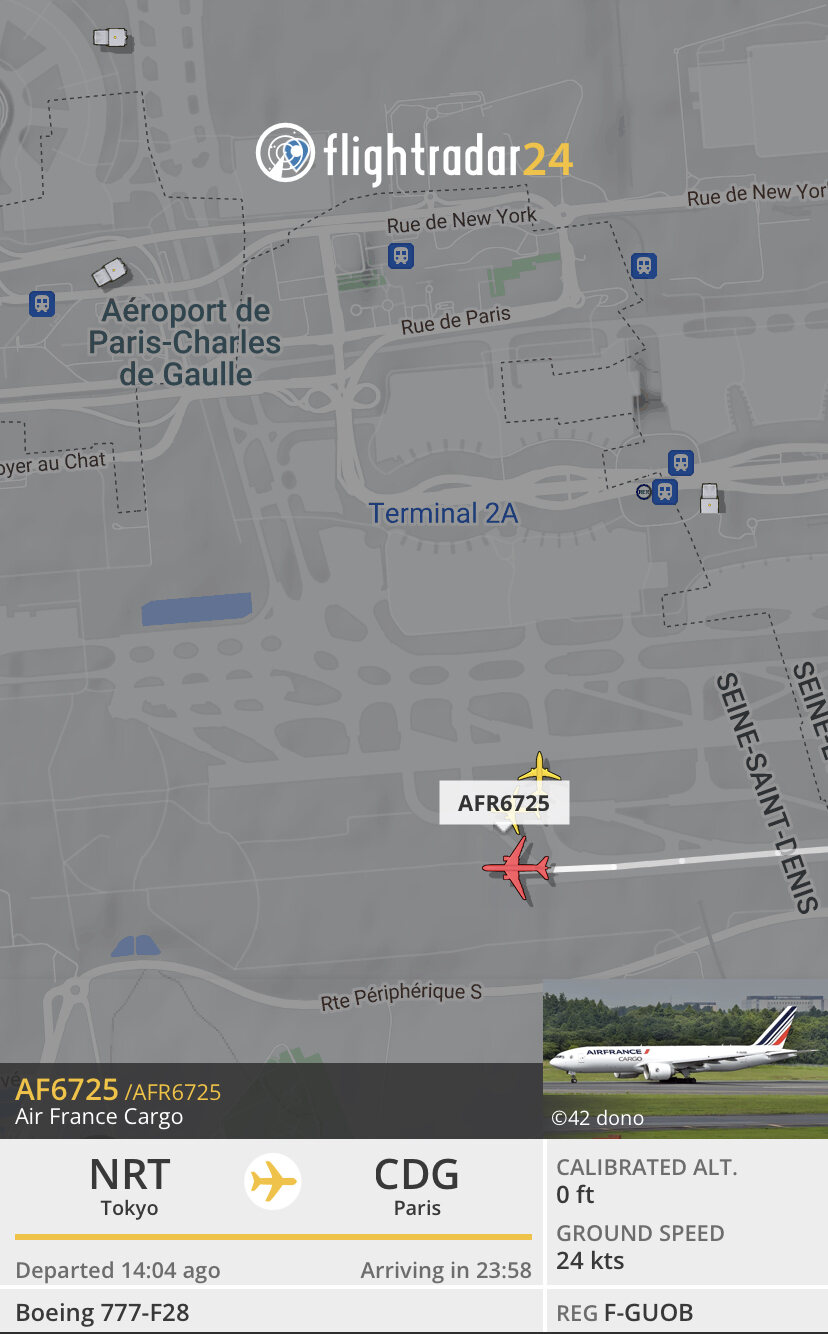828x1334 pixels.
Task: Click the yellow route plane icon between NRT and CDG
Action: click(273, 1183)
